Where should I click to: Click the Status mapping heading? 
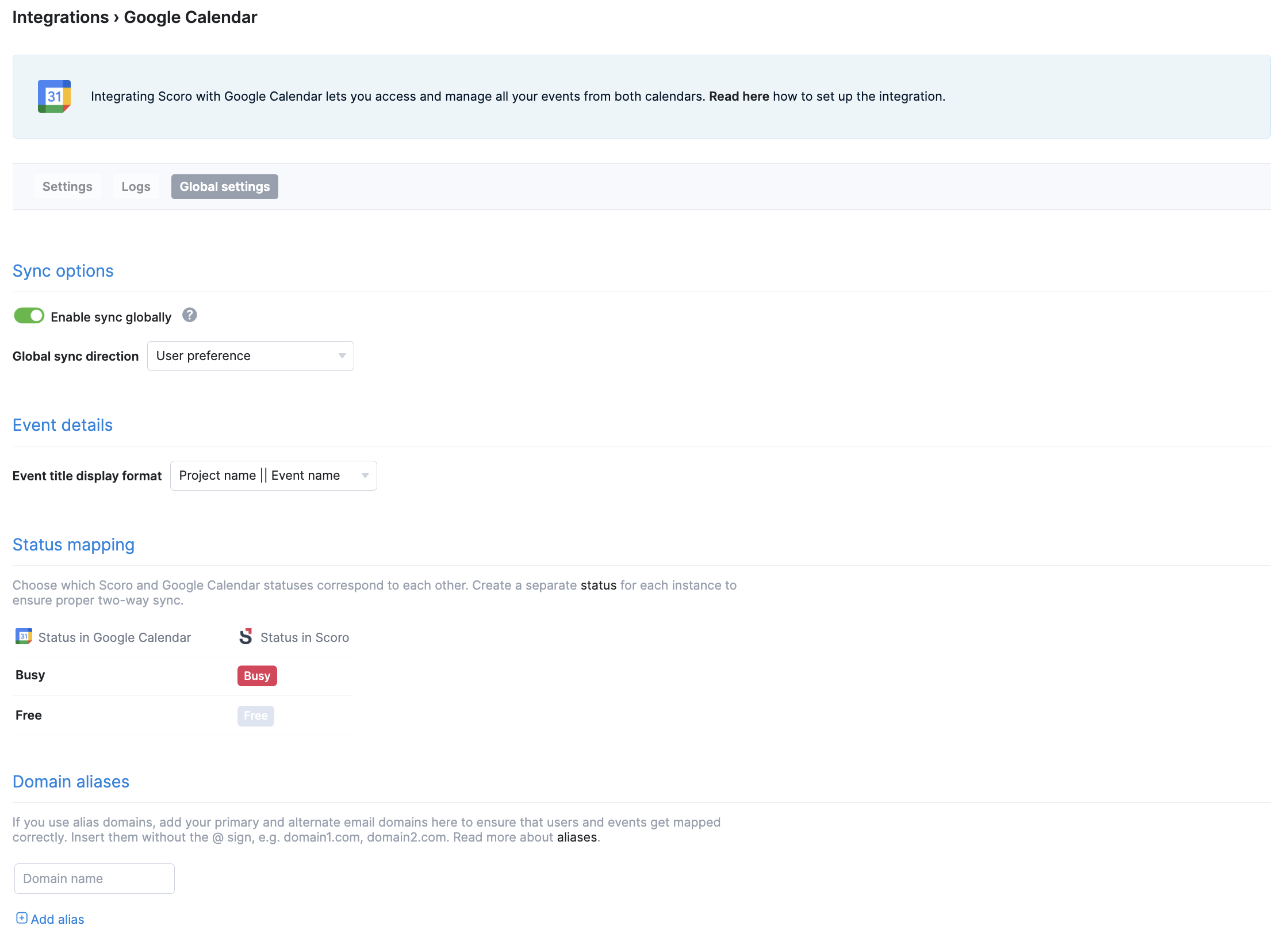(x=74, y=545)
